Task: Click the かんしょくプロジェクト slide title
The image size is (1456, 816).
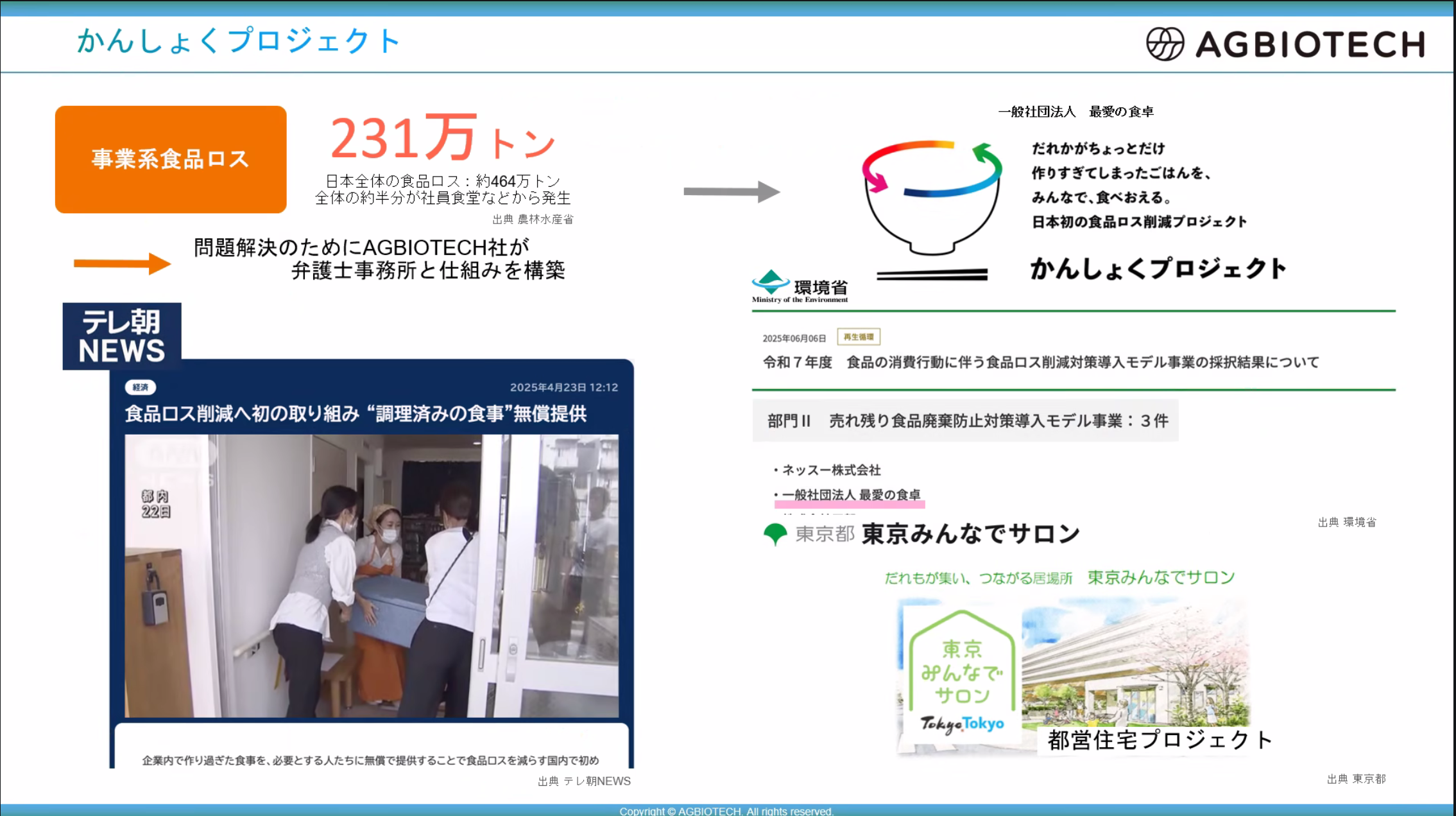Action: 239,41
